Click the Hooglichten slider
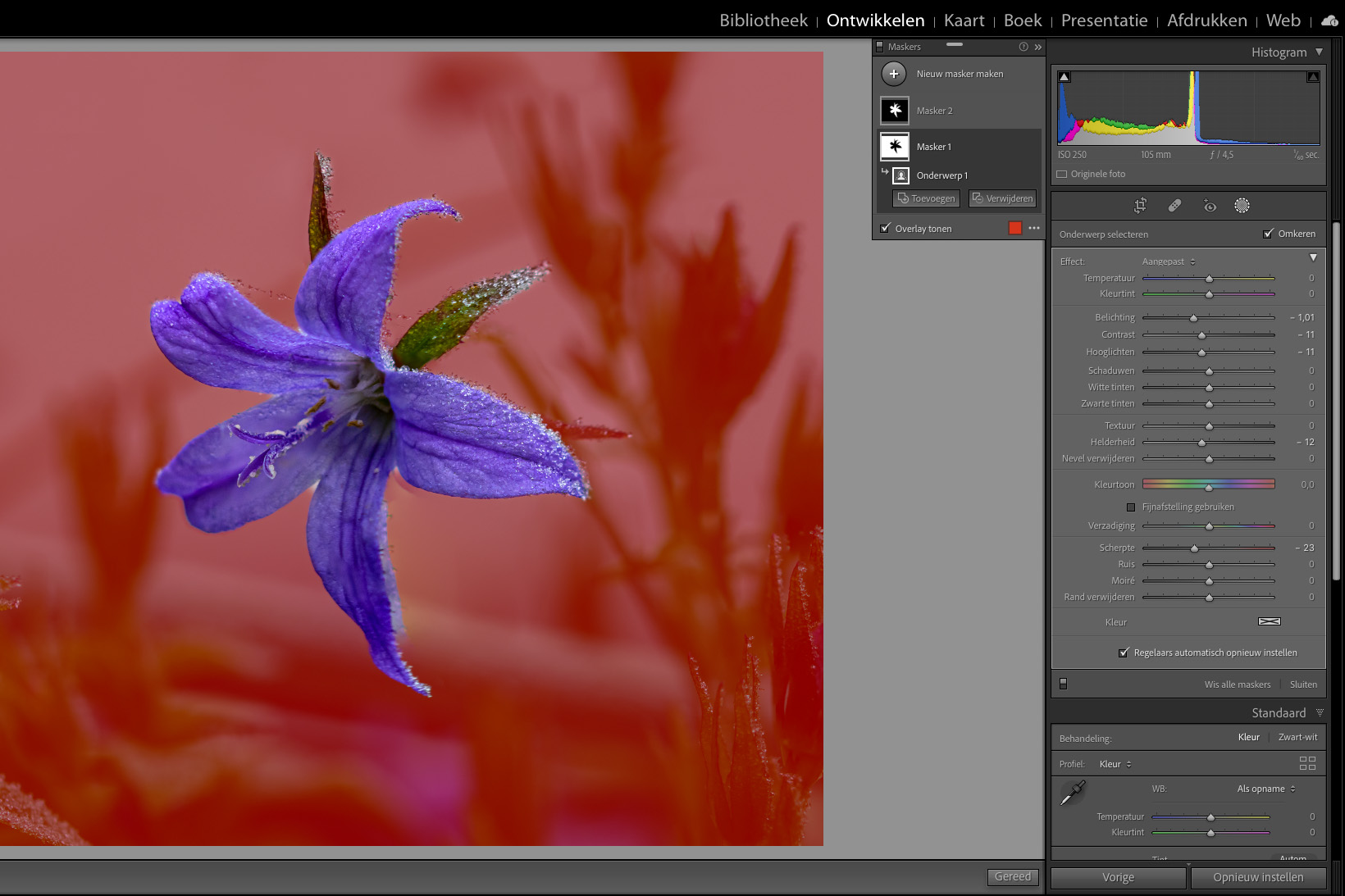 tap(1209, 352)
